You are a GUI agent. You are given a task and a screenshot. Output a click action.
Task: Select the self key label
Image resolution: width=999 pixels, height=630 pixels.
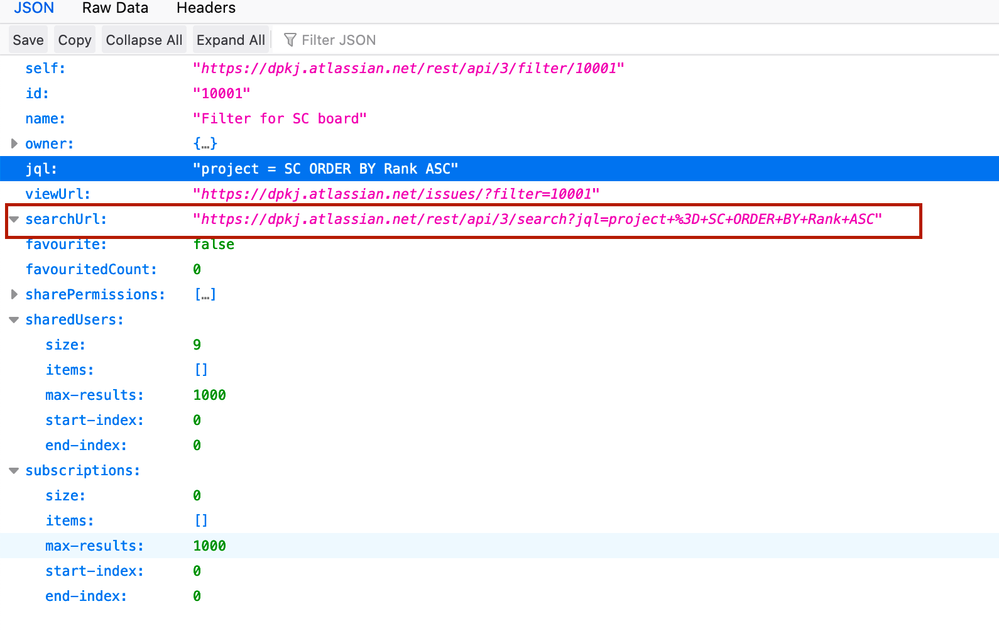(45, 68)
